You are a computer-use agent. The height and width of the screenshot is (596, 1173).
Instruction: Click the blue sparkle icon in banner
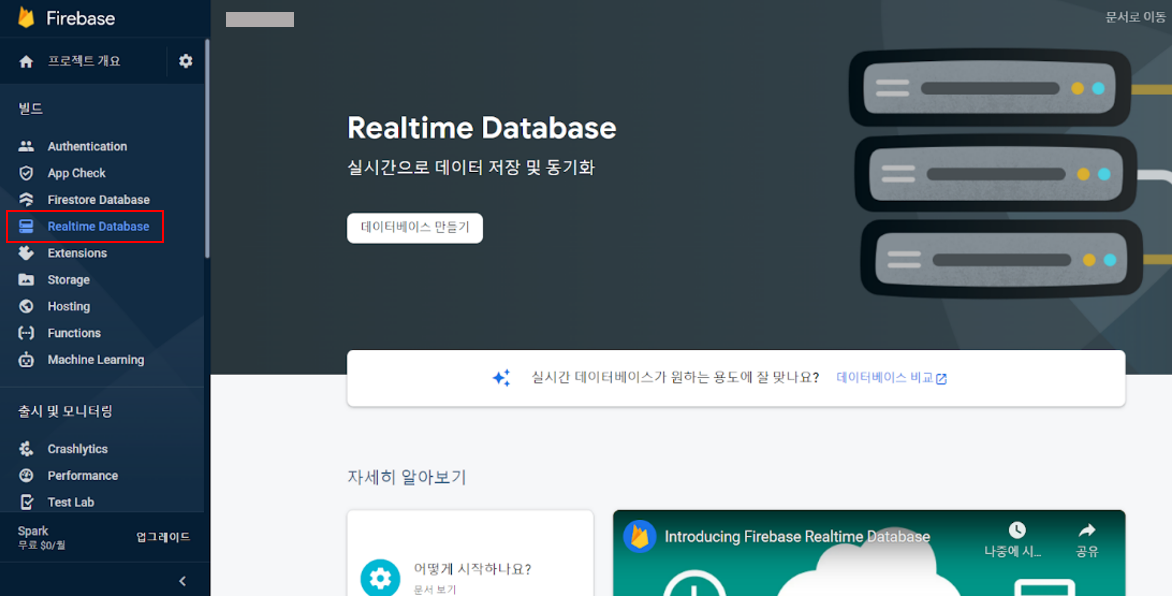tap(501, 378)
